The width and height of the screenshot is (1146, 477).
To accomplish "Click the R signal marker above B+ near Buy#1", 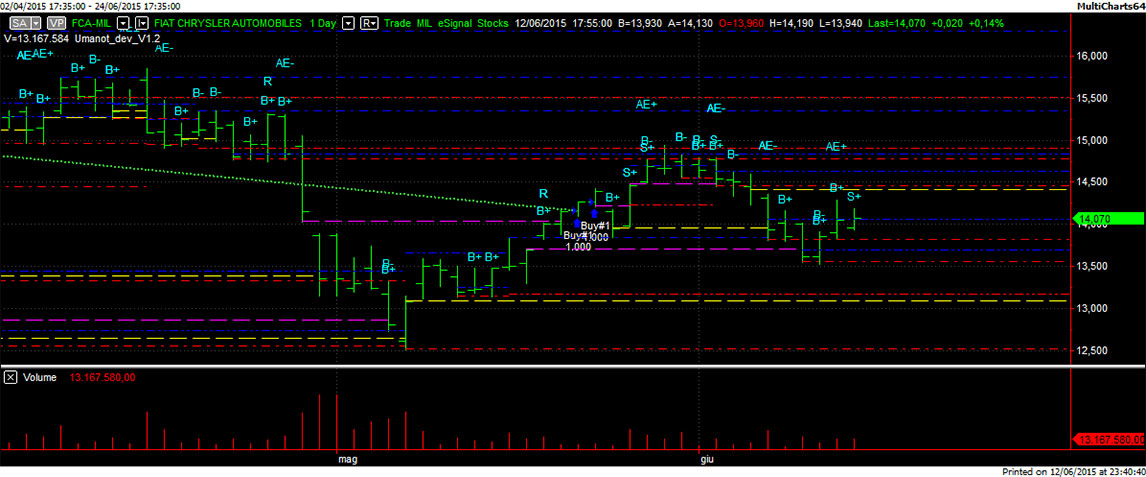I will [543, 193].
